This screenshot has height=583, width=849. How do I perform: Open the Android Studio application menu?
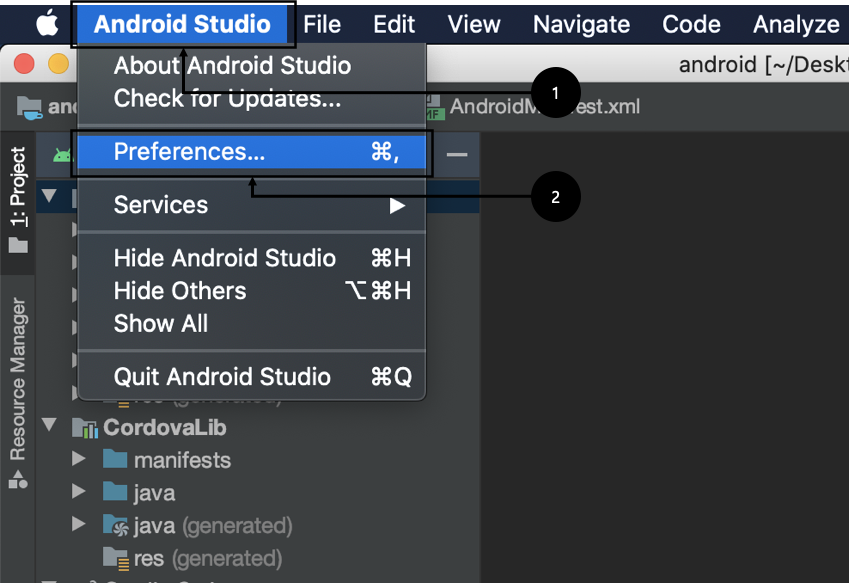click(x=182, y=24)
